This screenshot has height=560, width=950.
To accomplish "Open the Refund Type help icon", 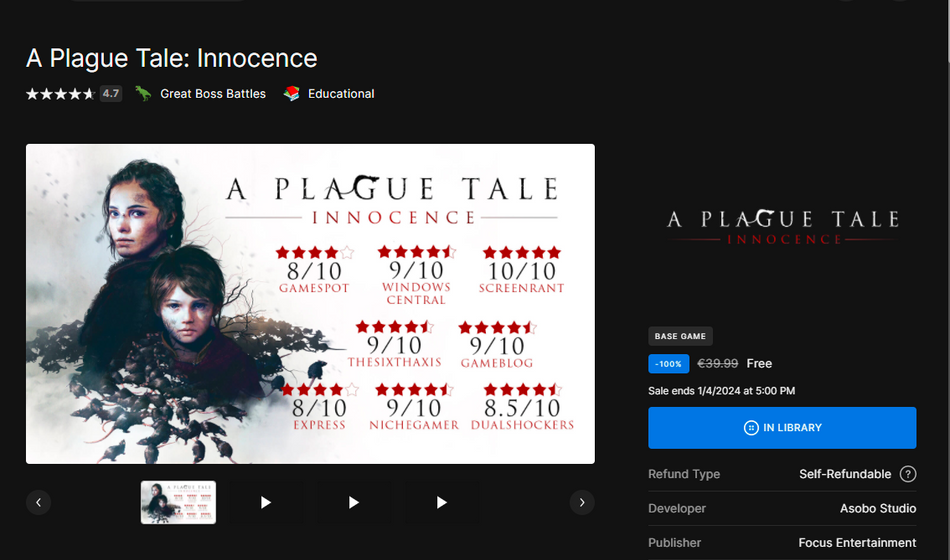I will tap(908, 474).
